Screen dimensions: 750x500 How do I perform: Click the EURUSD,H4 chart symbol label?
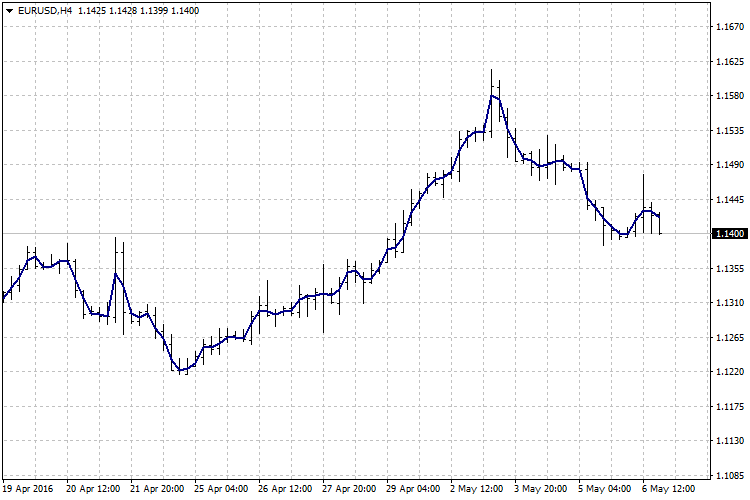click(44, 11)
